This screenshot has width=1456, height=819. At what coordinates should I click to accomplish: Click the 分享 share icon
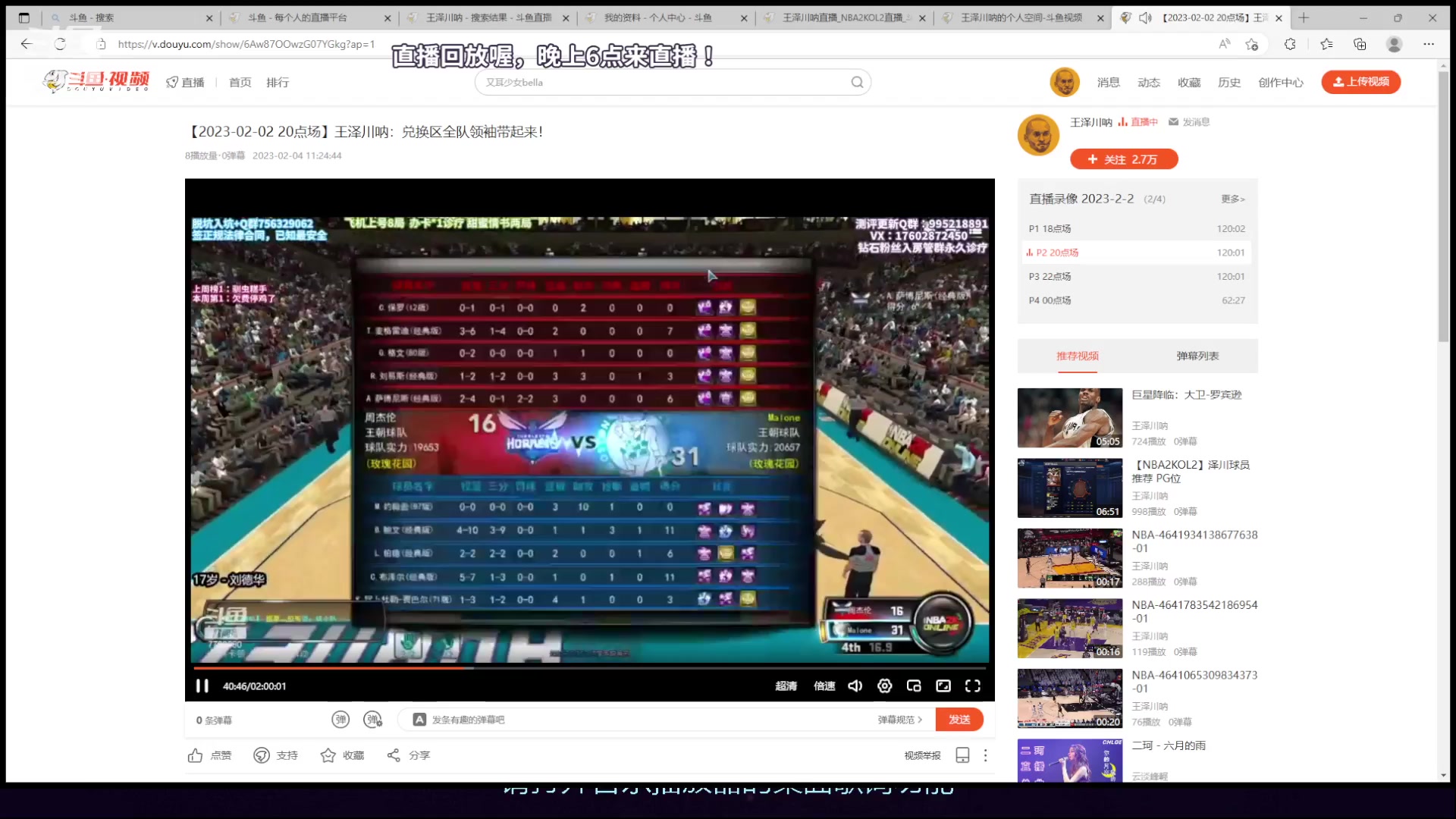pyautogui.click(x=394, y=755)
